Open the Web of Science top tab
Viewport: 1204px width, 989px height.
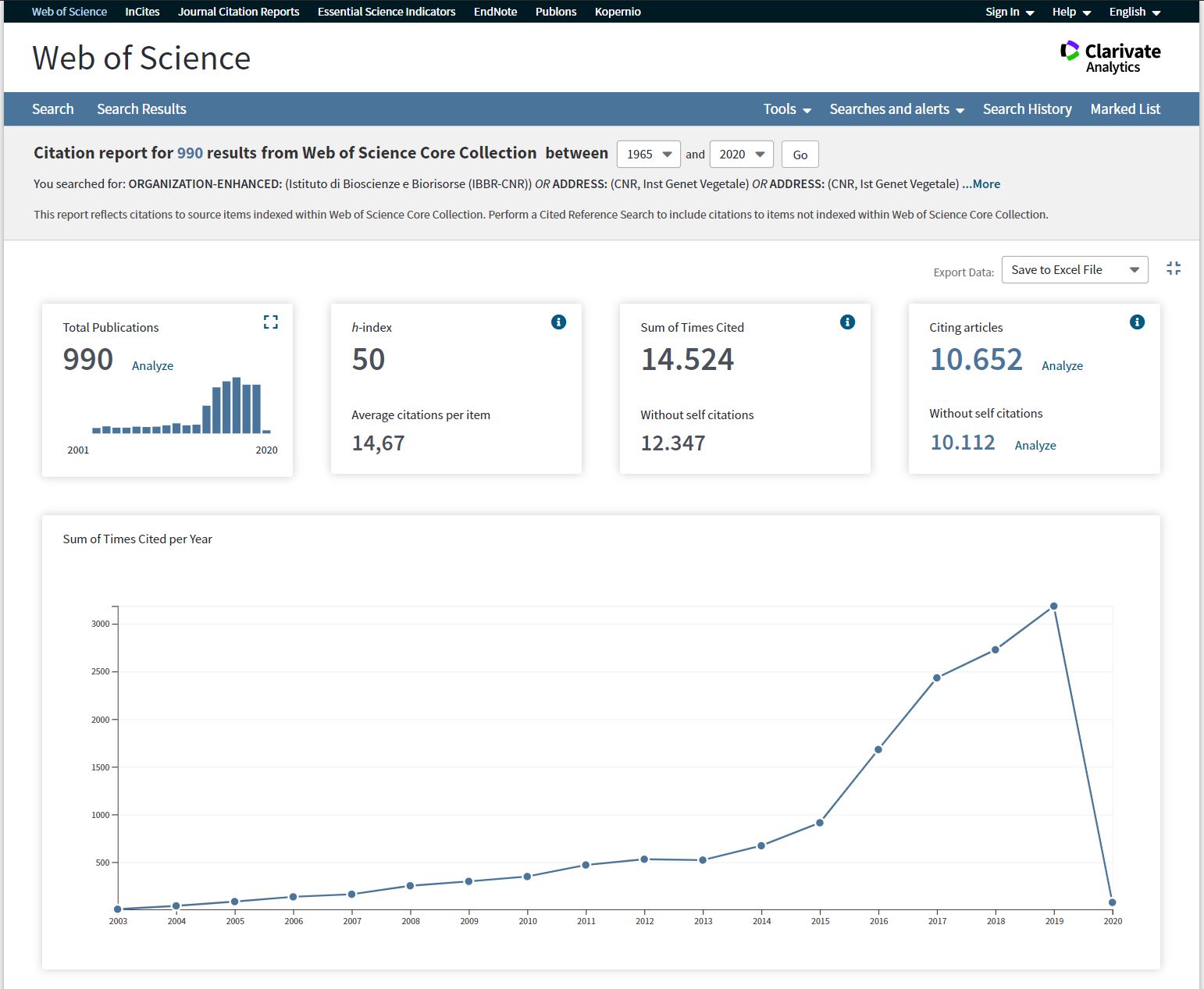[69, 12]
